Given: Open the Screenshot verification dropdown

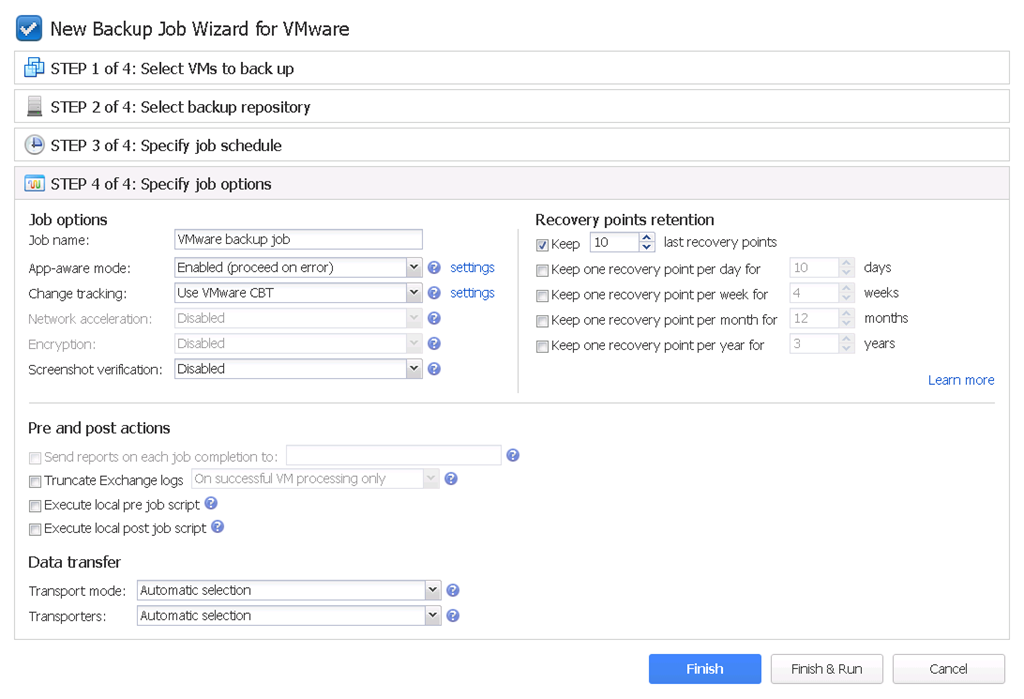Looking at the screenshot, I should point(414,369).
